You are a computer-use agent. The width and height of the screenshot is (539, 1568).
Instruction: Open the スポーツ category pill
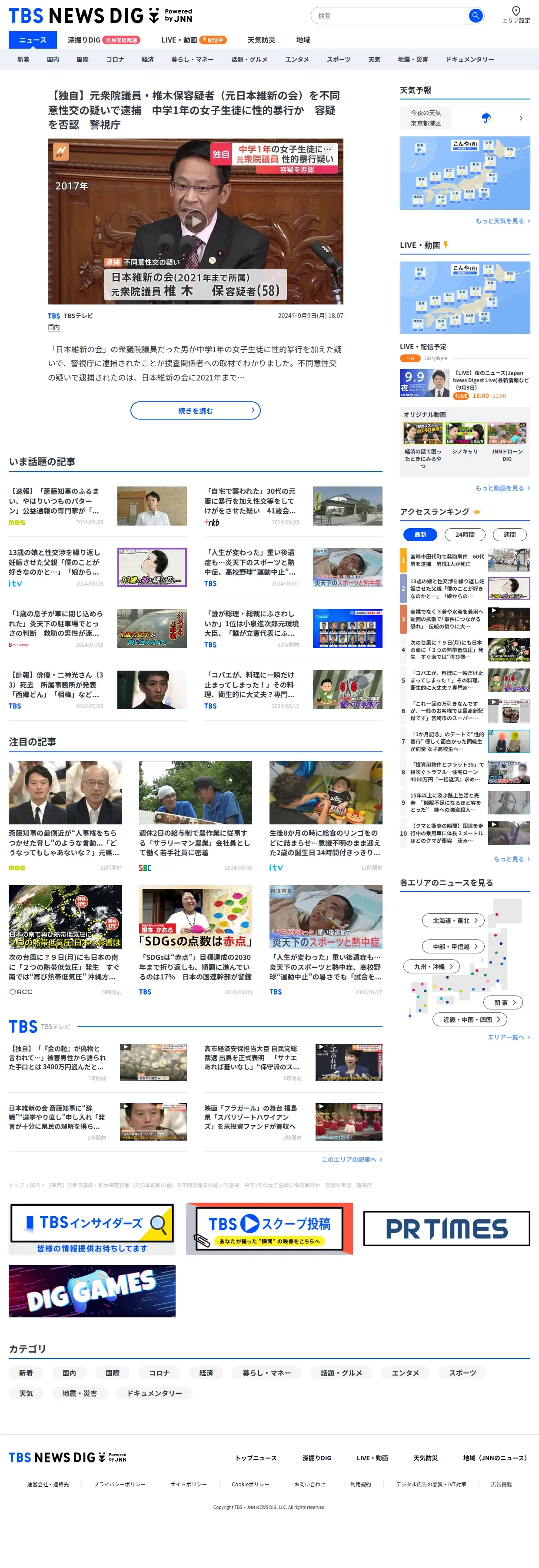[x=462, y=1373]
